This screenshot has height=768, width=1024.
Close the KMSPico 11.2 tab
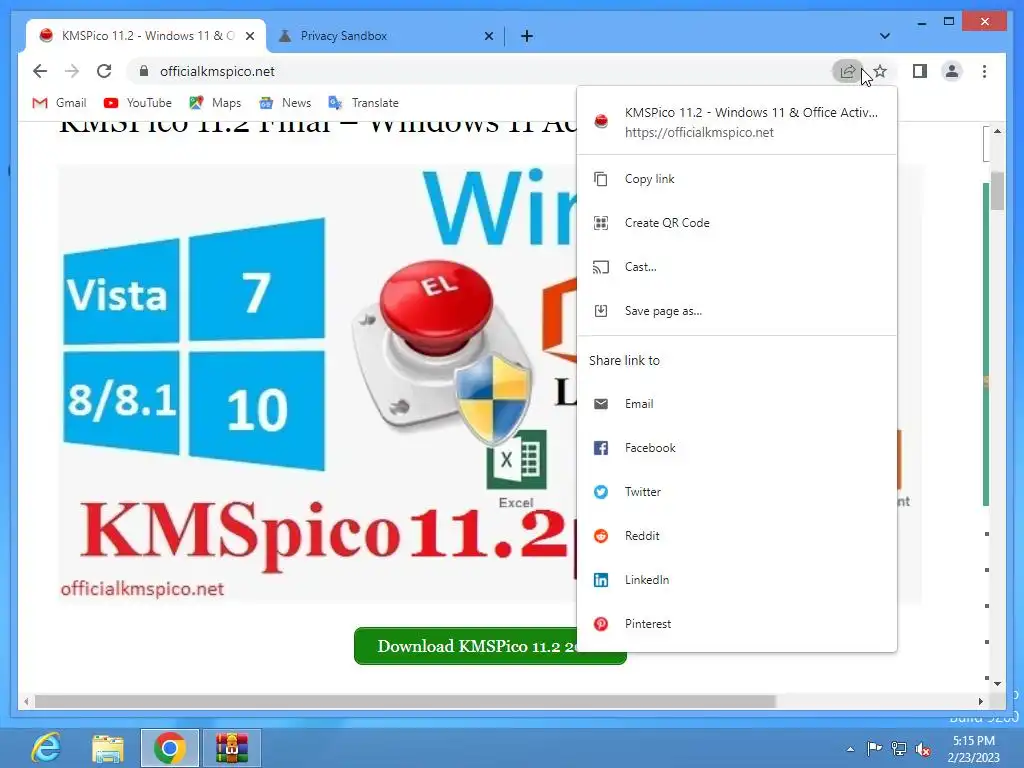[x=250, y=36]
